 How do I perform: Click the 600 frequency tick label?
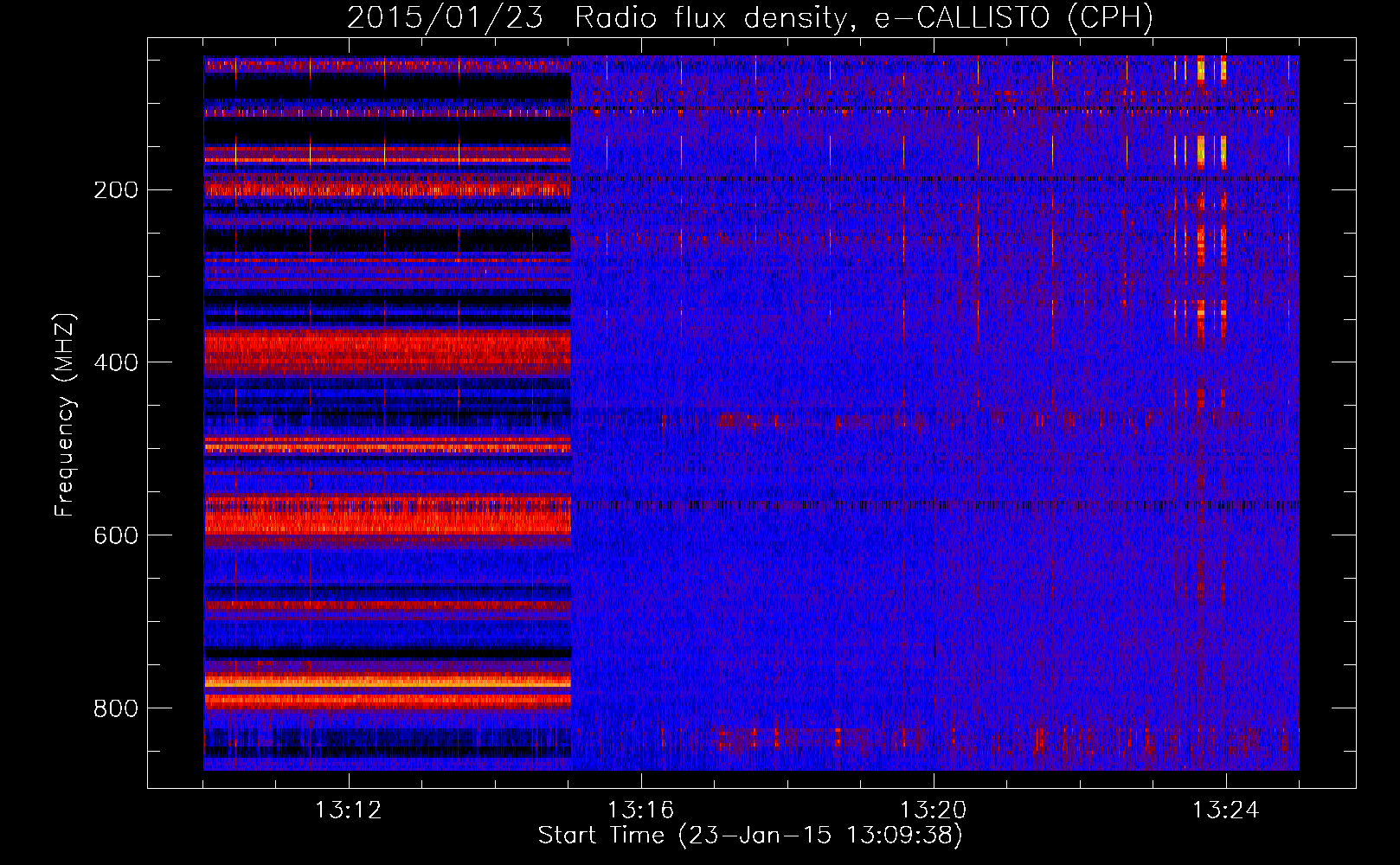pos(116,536)
